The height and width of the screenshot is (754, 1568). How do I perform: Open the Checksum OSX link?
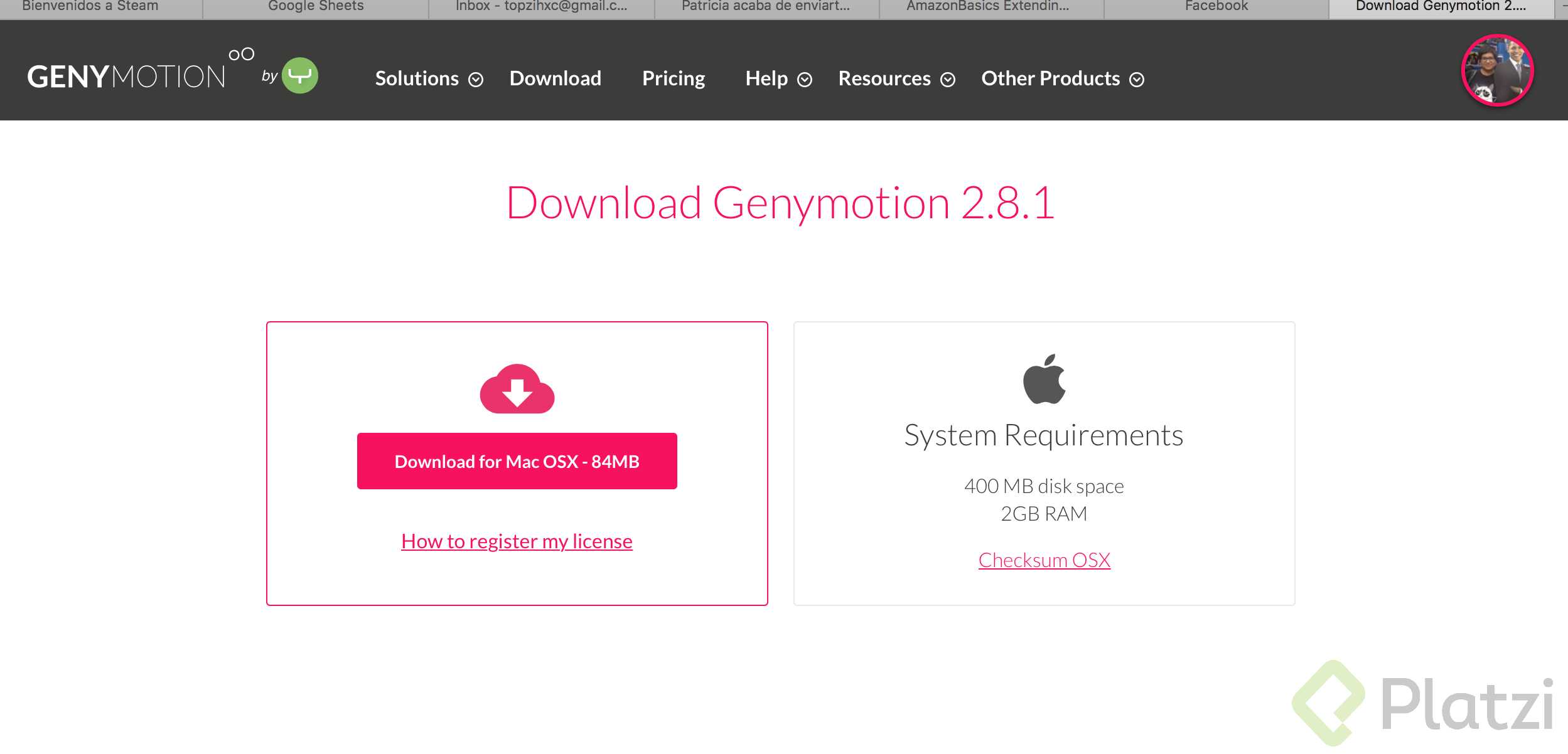click(x=1044, y=560)
